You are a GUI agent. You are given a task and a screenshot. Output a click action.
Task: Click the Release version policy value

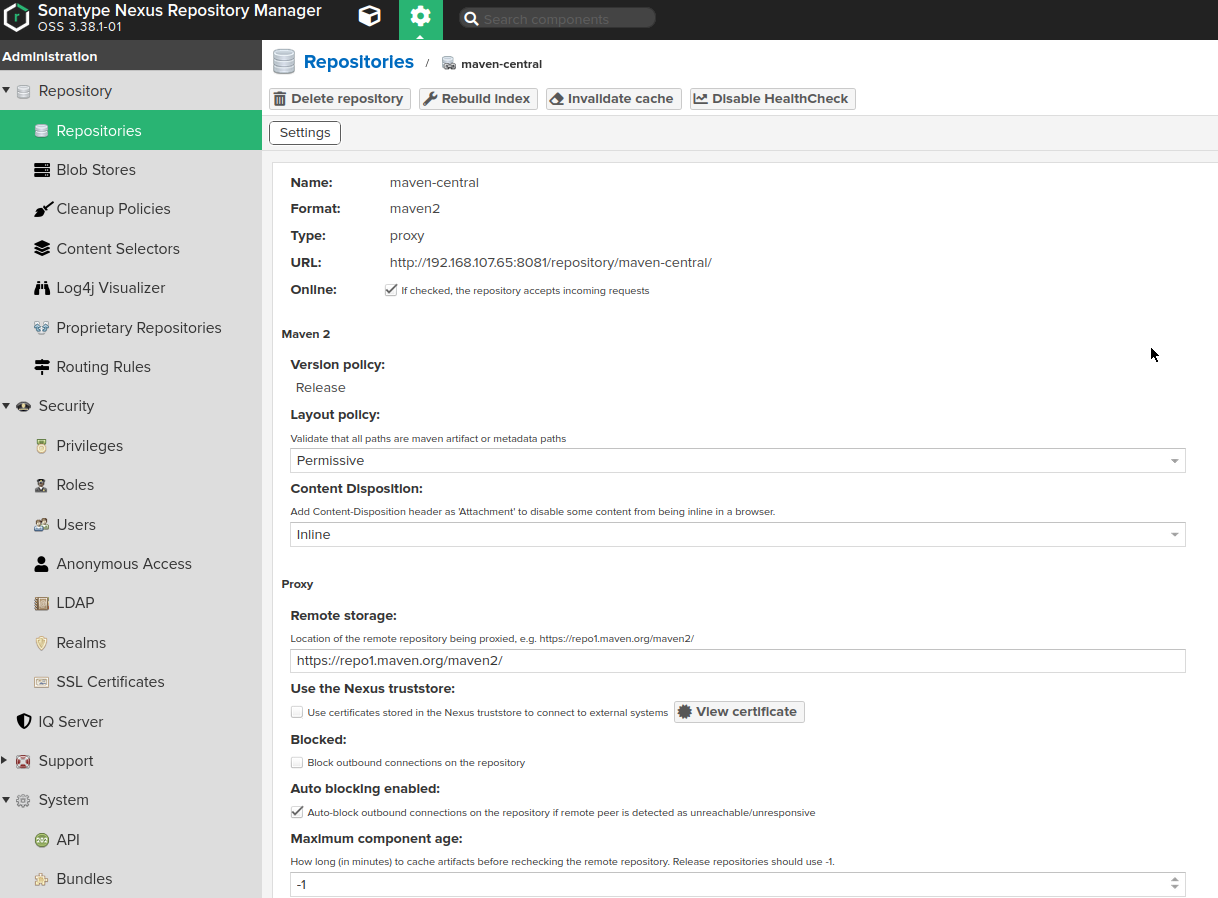(321, 388)
